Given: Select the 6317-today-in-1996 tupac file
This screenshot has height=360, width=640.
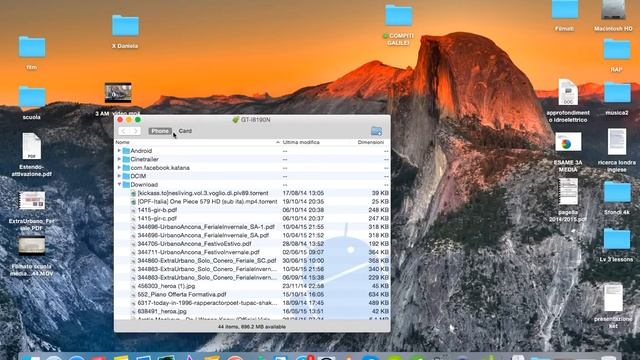Looking at the screenshot, I should click(x=252, y=303).
